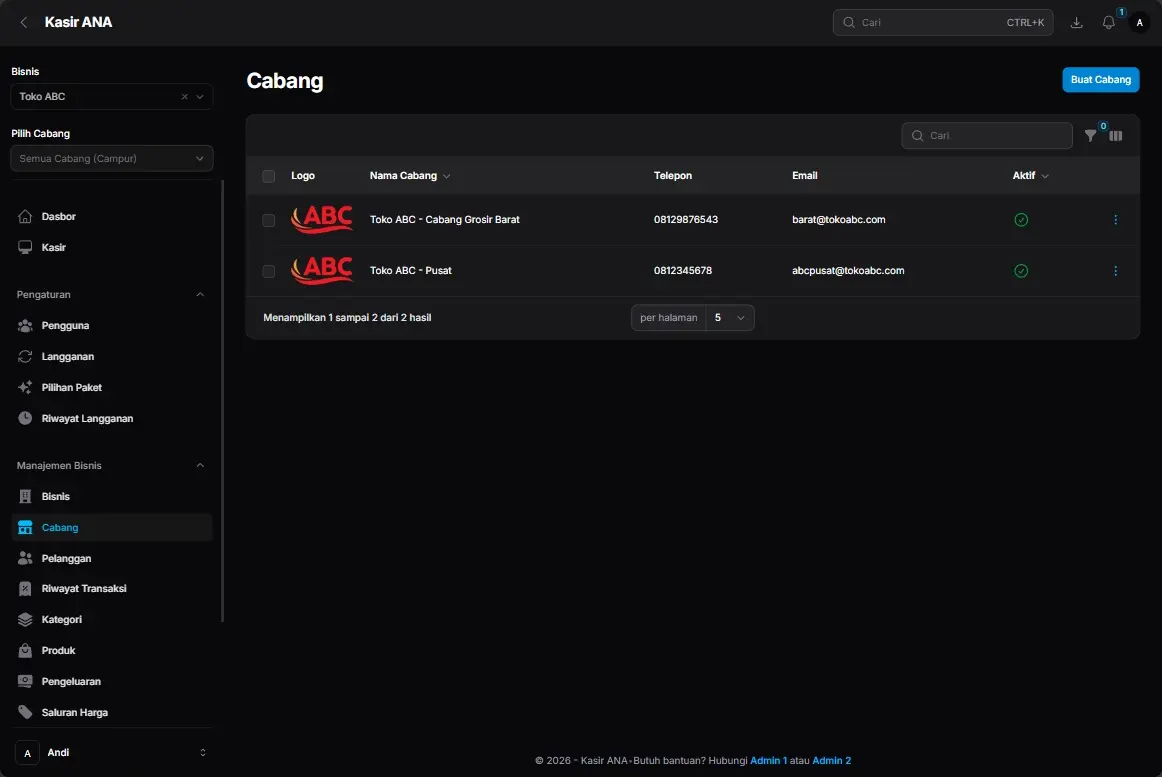The height and width of the screenshot is (777, 1162).
Task: Open Pelanggan in the sidebar
Action: 112,559
